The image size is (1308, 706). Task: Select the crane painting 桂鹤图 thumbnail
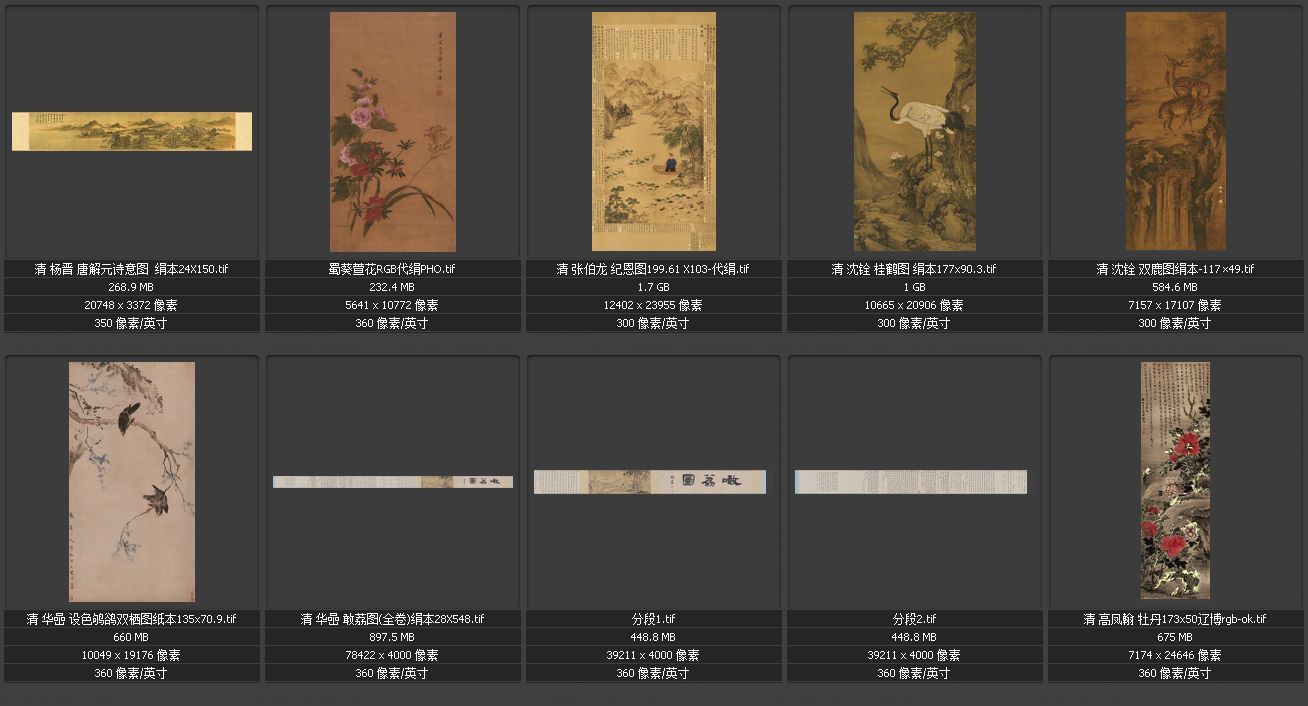click(x=914, y=132)
